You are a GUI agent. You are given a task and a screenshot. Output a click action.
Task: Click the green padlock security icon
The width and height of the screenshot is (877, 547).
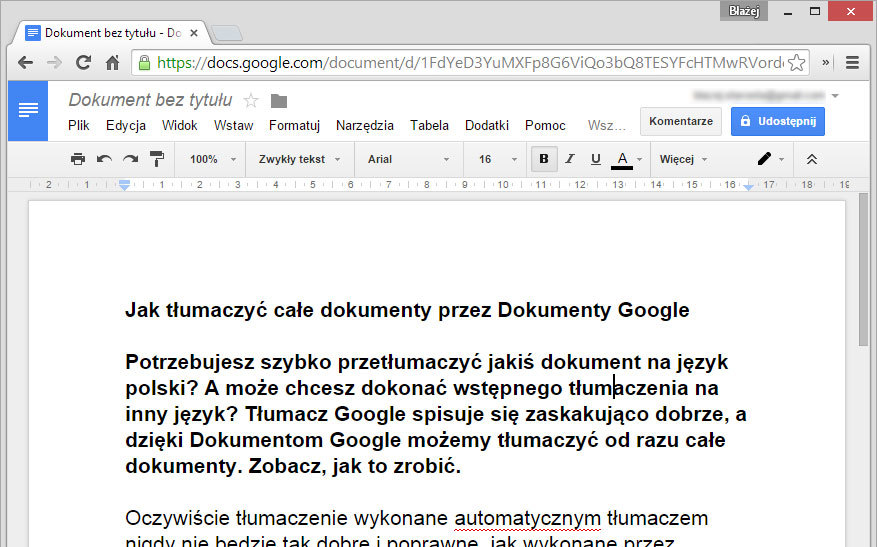coord(144,63)
